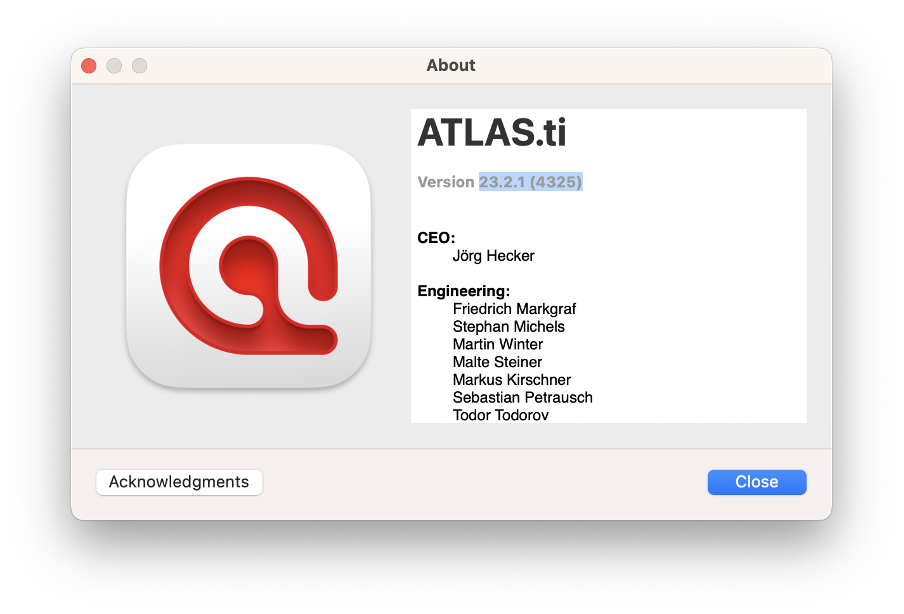Click the red window close button
Image resolution: width=904 pixels, height=614 pixels.
(89, 66)
